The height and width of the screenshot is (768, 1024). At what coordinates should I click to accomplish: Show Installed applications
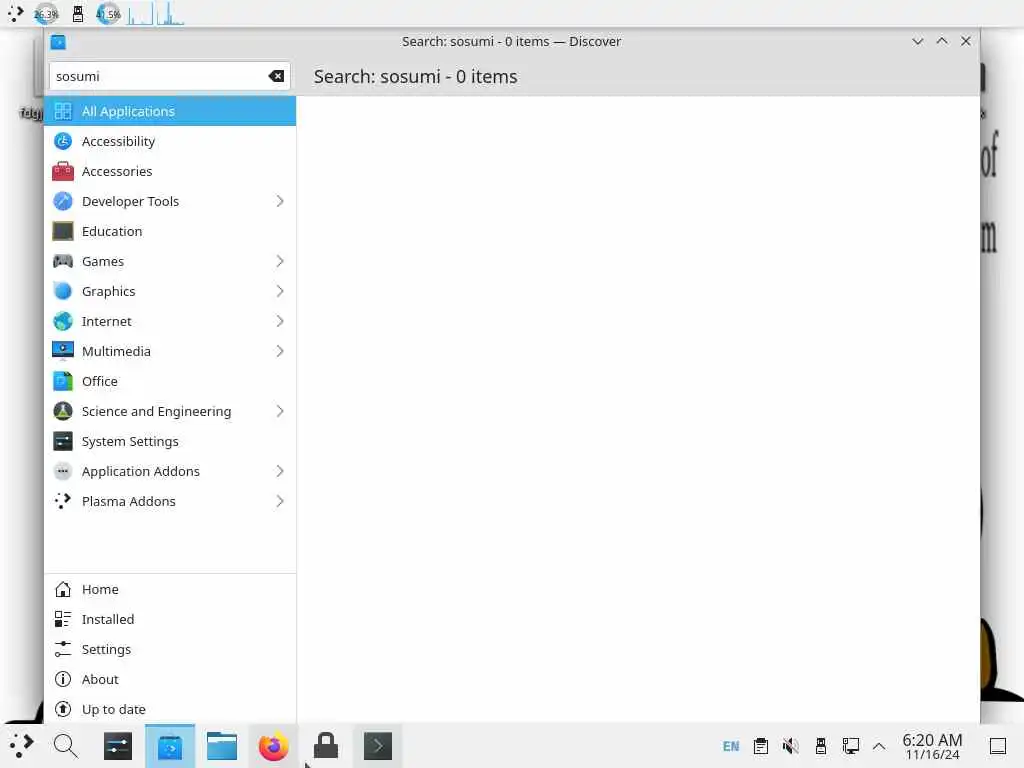click(170, 619)
